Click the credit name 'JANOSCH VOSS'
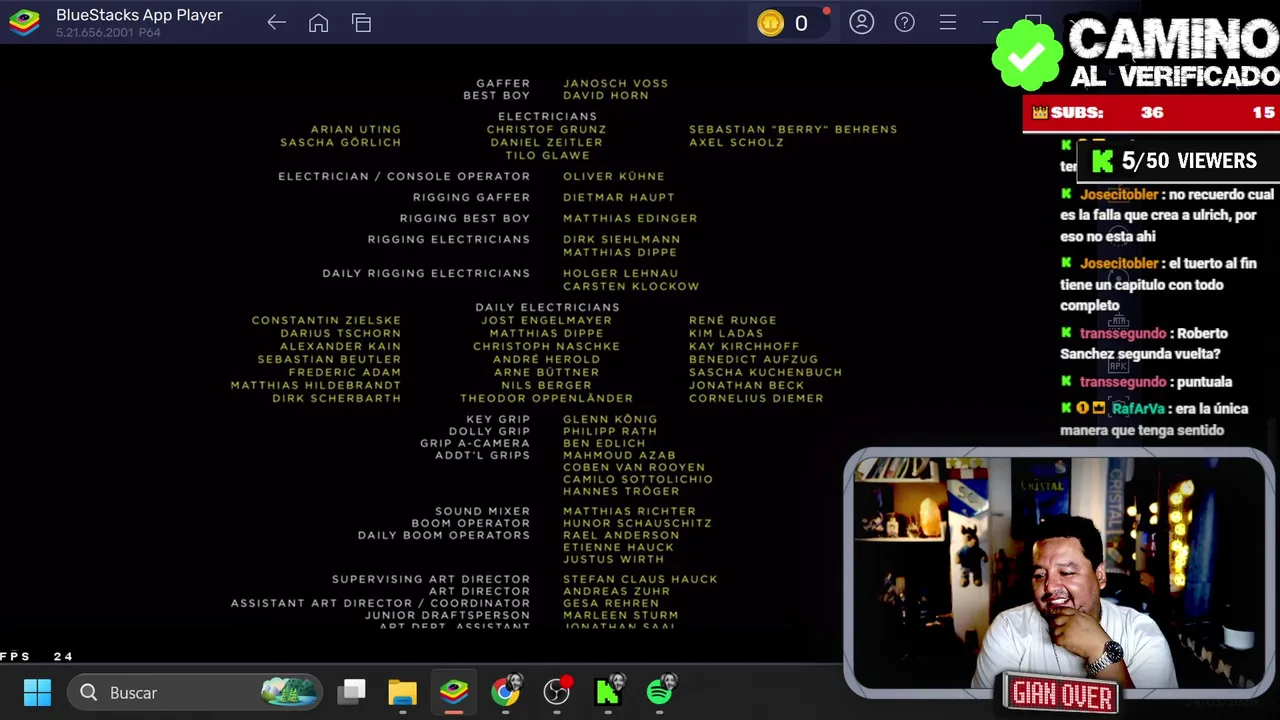 coord(615,83)
